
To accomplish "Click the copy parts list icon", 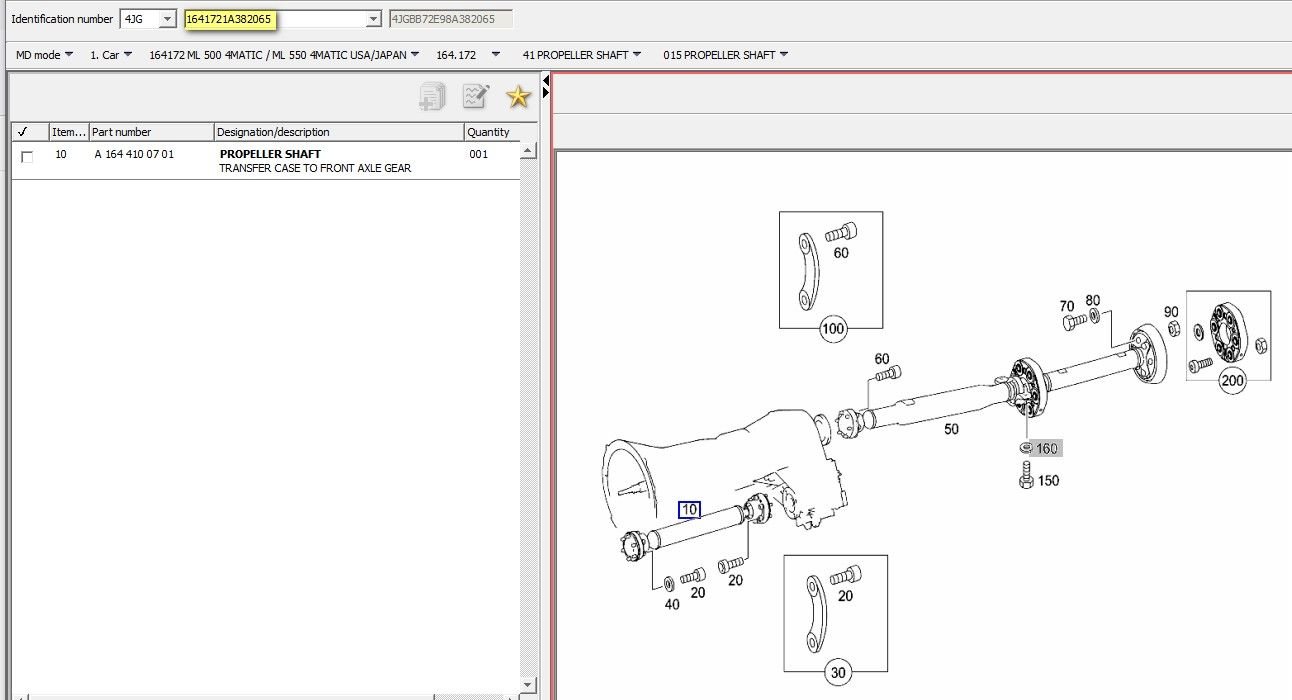I will point(430,95).
